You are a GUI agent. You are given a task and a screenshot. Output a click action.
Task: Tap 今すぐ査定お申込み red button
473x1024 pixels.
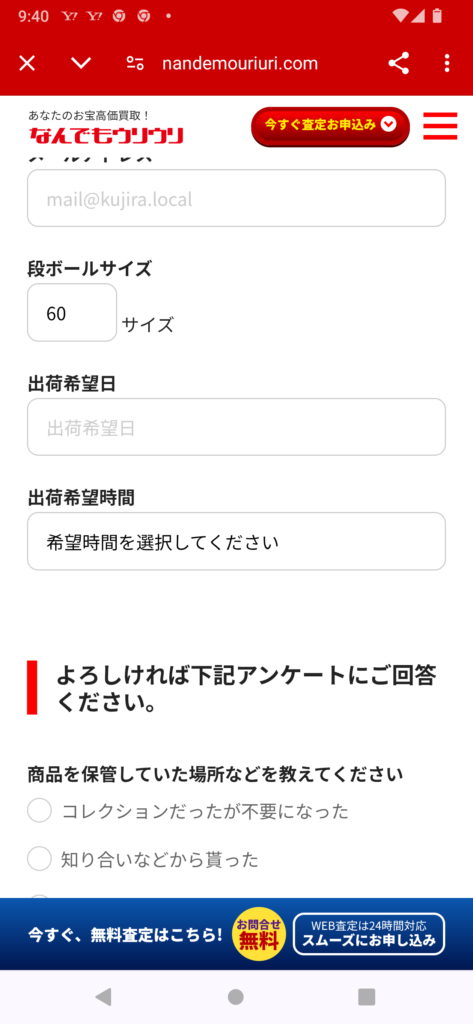click(x=330, y=127)
